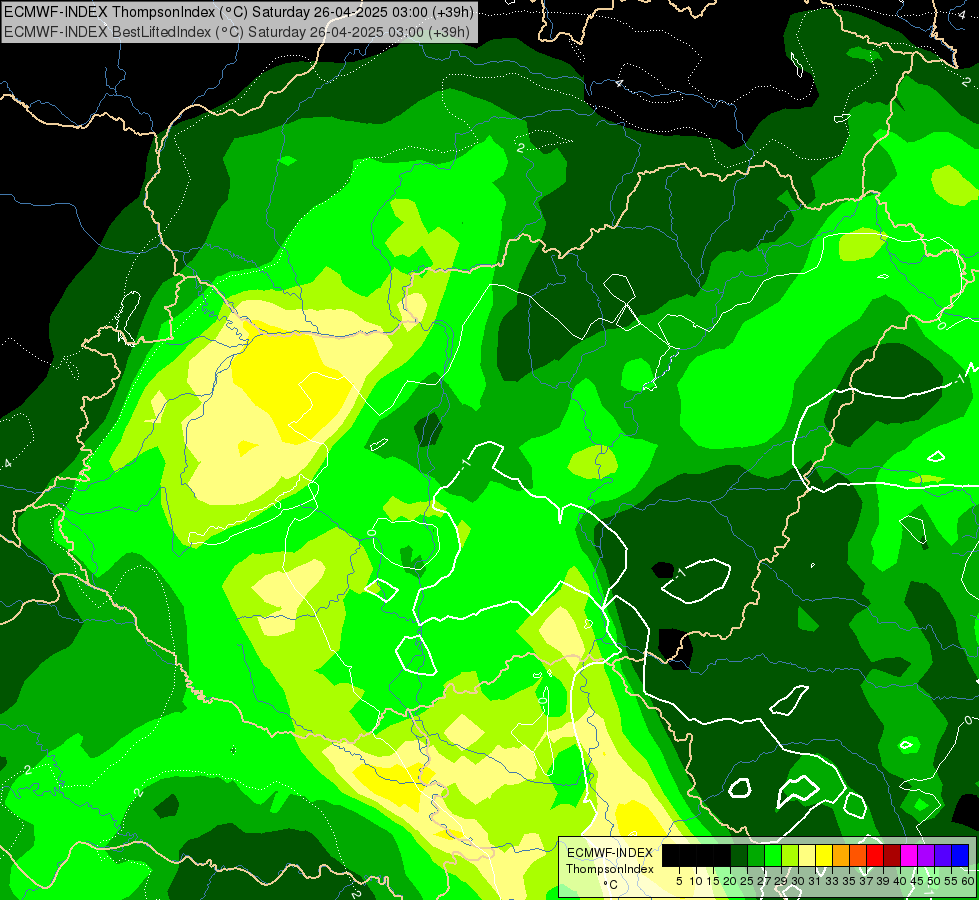Click the legend tick value 29
This screenshot has width=979, height=900.
(780, 881)
